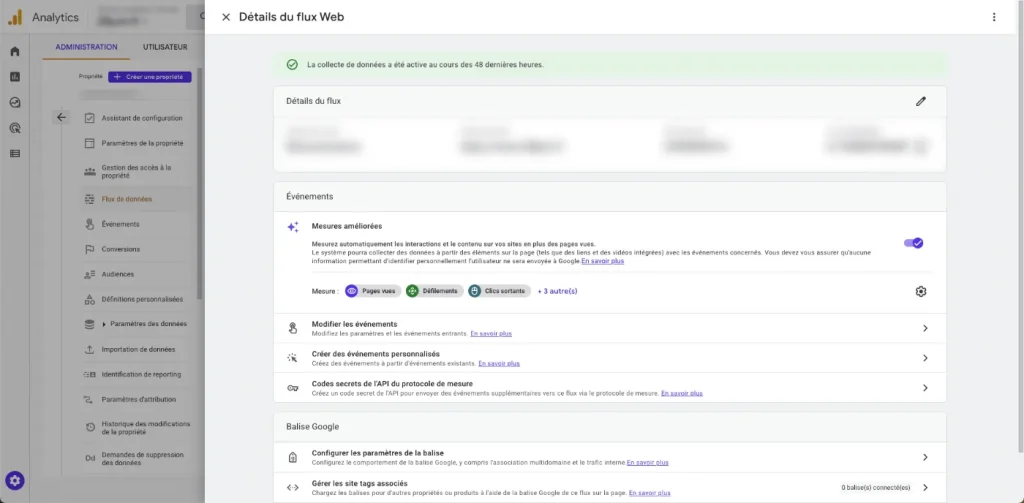Viewport: 1024px width, 503px height.
Task: Open Configure table sidebar icon
Action: tap(15, 154)
